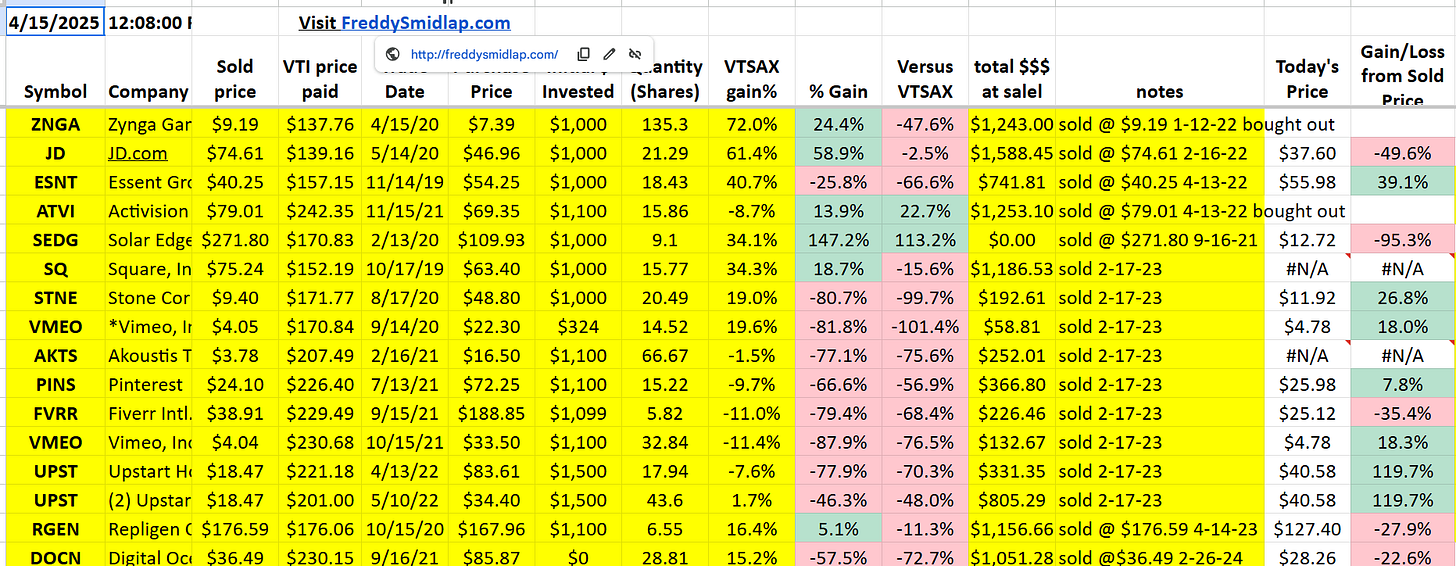Screen dimensions: 1456x566
Task: Select the ESNT symbol cell
Action: coord(55,182)
